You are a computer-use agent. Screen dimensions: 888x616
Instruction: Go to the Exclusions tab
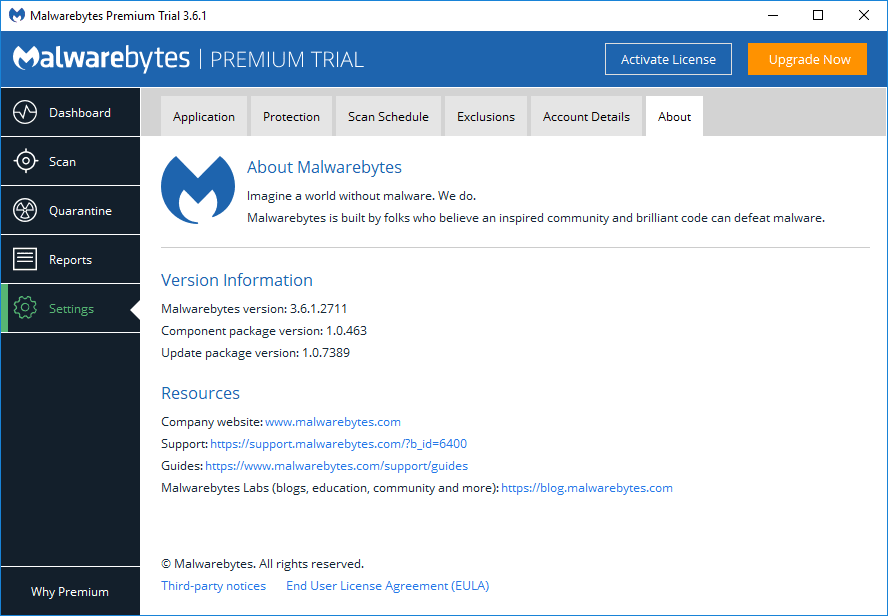486,116
